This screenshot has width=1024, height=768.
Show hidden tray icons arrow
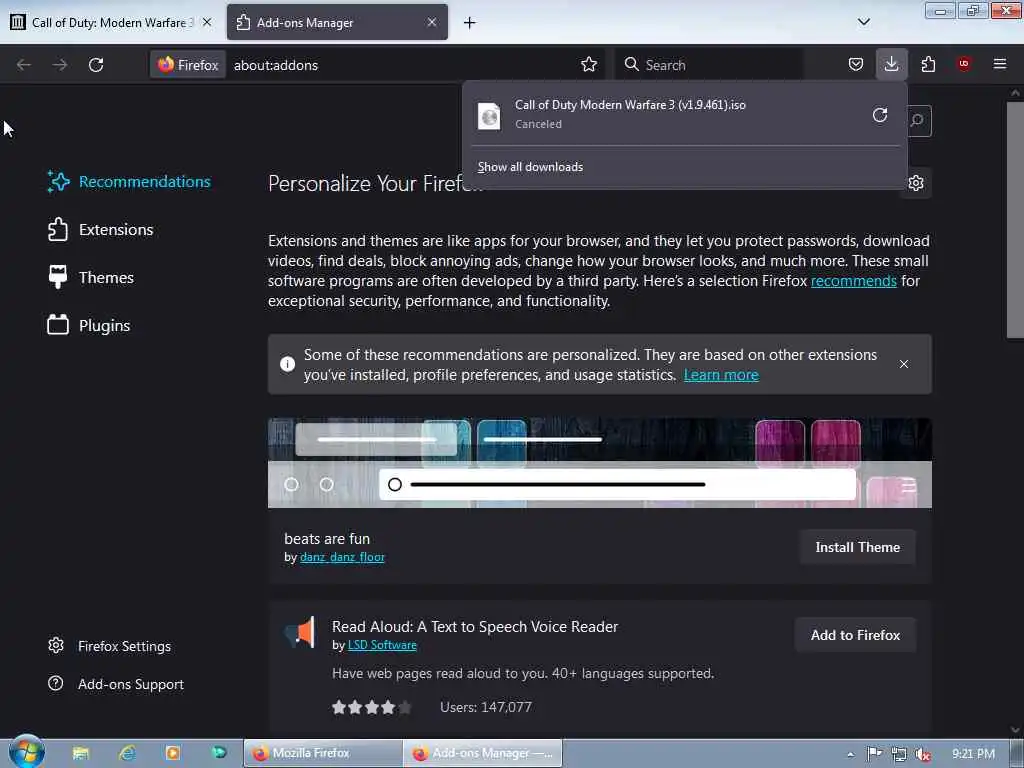pyautogui.click(x=850, y=754)
